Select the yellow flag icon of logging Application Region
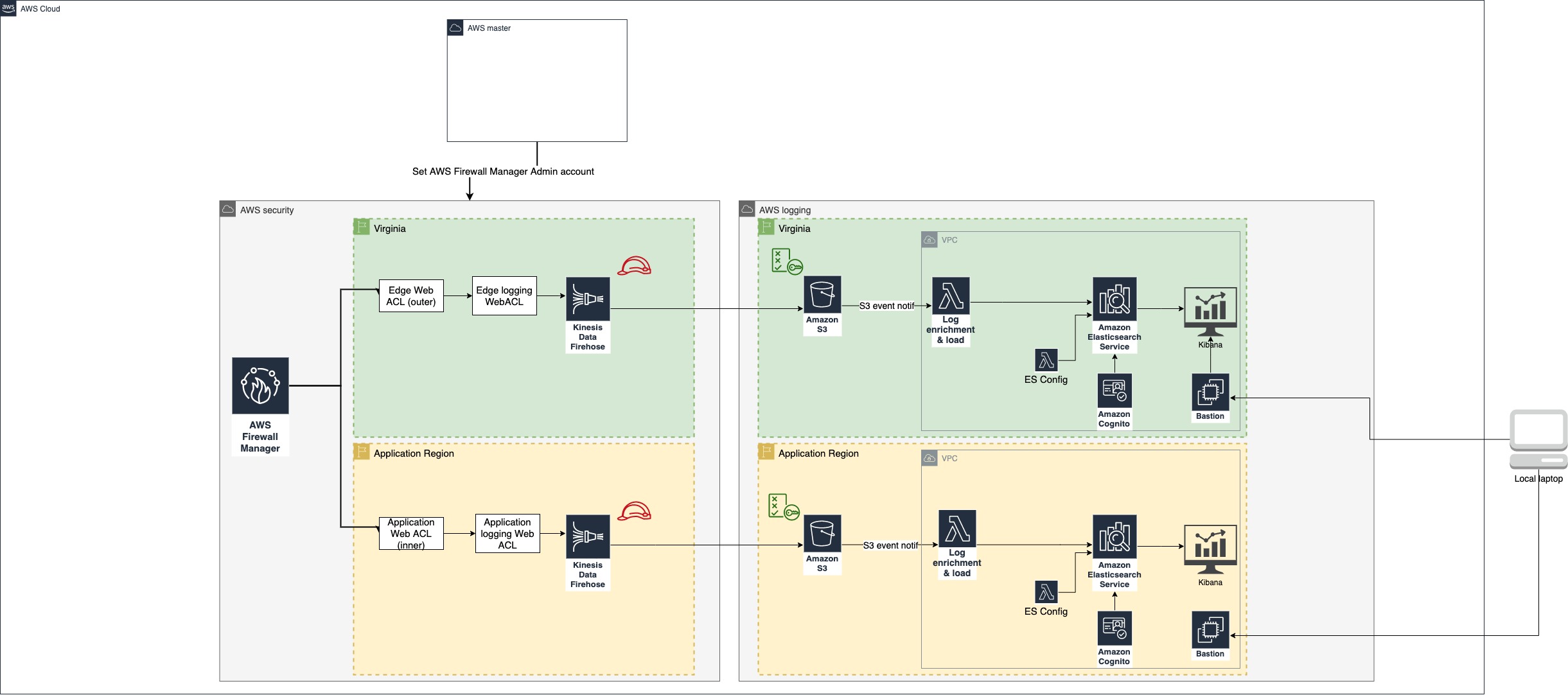The height and width of the screenshot is (695, 1568). tap(766, 452)
